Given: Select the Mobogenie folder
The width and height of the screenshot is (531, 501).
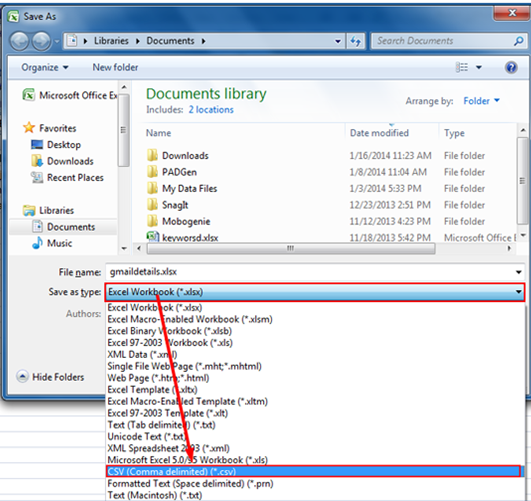Looking at the screenshot, I should click(x=179, y=221).
